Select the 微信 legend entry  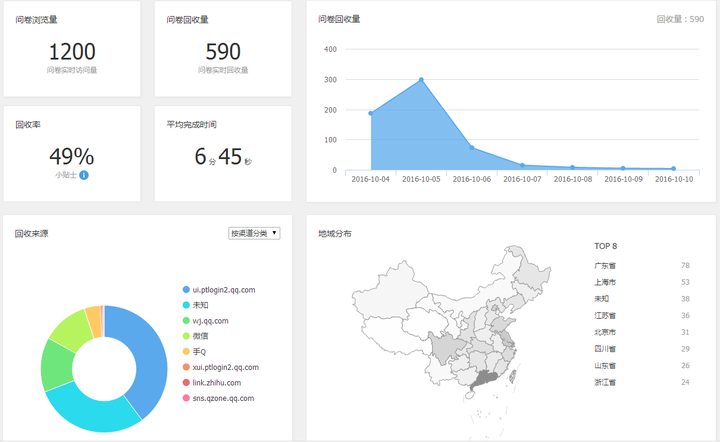[196, 336]
